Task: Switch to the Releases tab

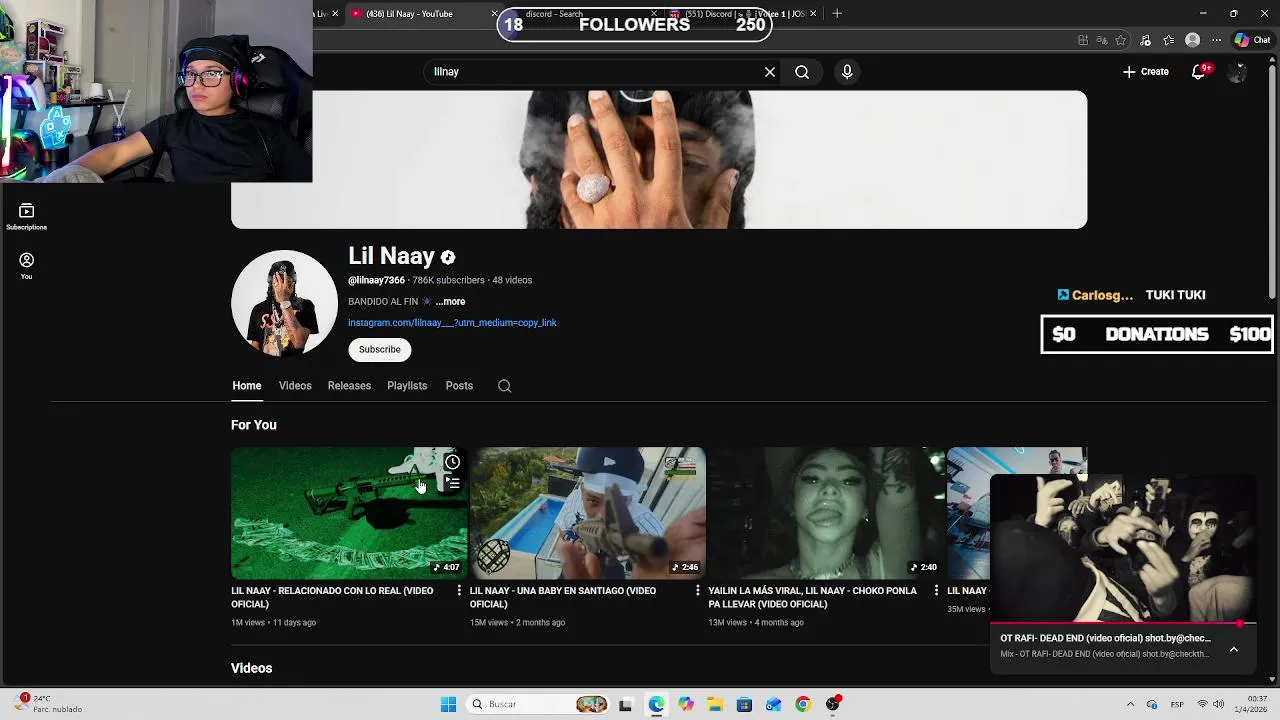Action: pyautogui.click(x=349, y=386)
